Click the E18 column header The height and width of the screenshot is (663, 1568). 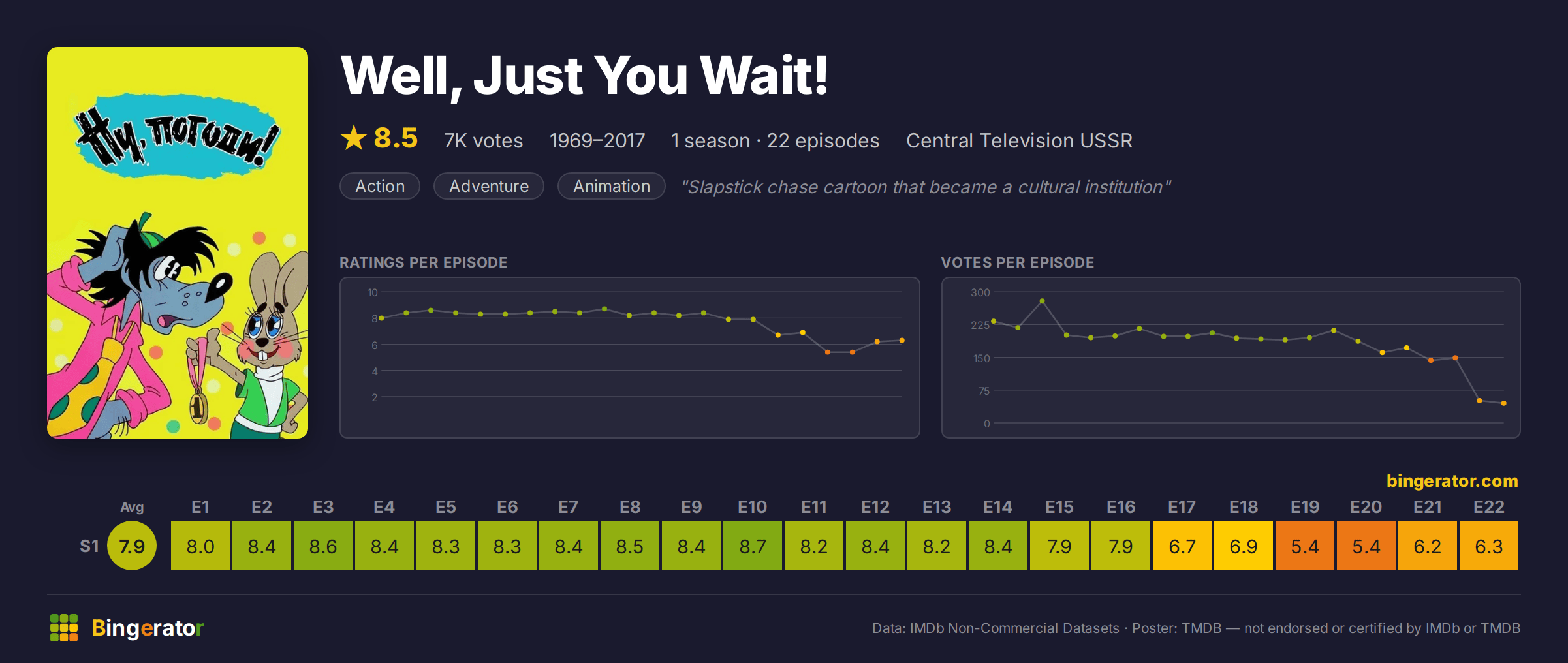point(1244,507)
